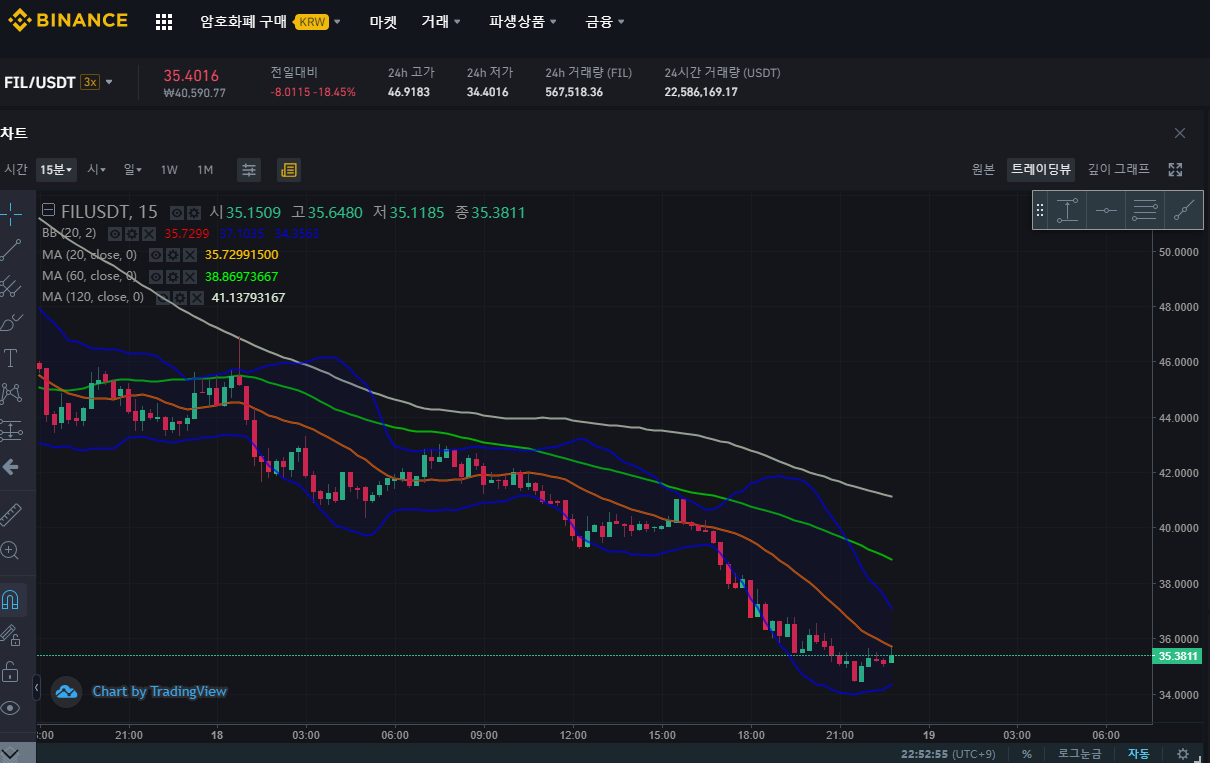Hide the MA (60, close, 0) indicator
Image resolution: width=1210 pixels, height=763 pixels.
click(156, 276)
